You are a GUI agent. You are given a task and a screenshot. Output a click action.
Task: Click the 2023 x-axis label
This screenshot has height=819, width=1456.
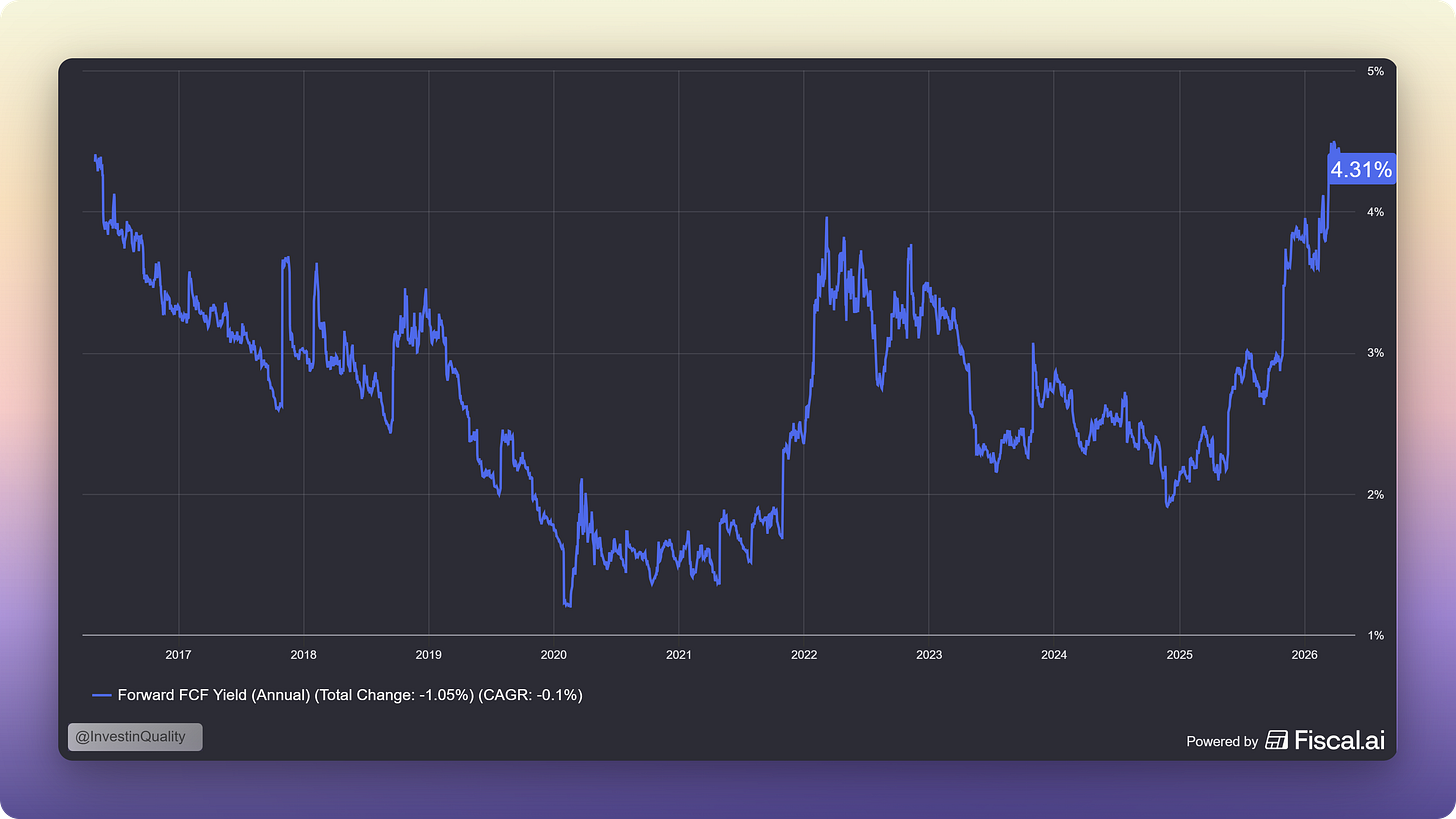929,655
